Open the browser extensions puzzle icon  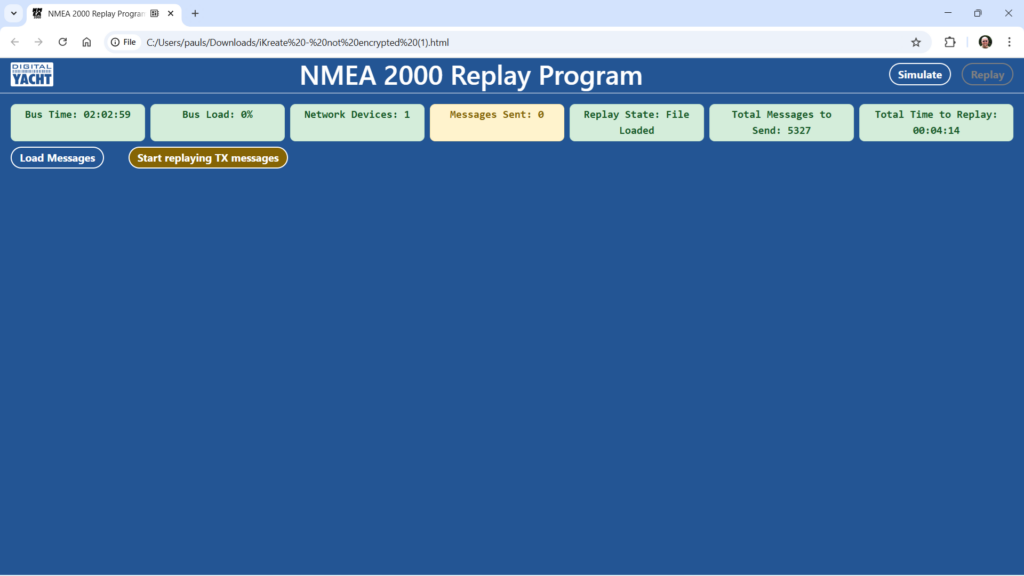950,42
